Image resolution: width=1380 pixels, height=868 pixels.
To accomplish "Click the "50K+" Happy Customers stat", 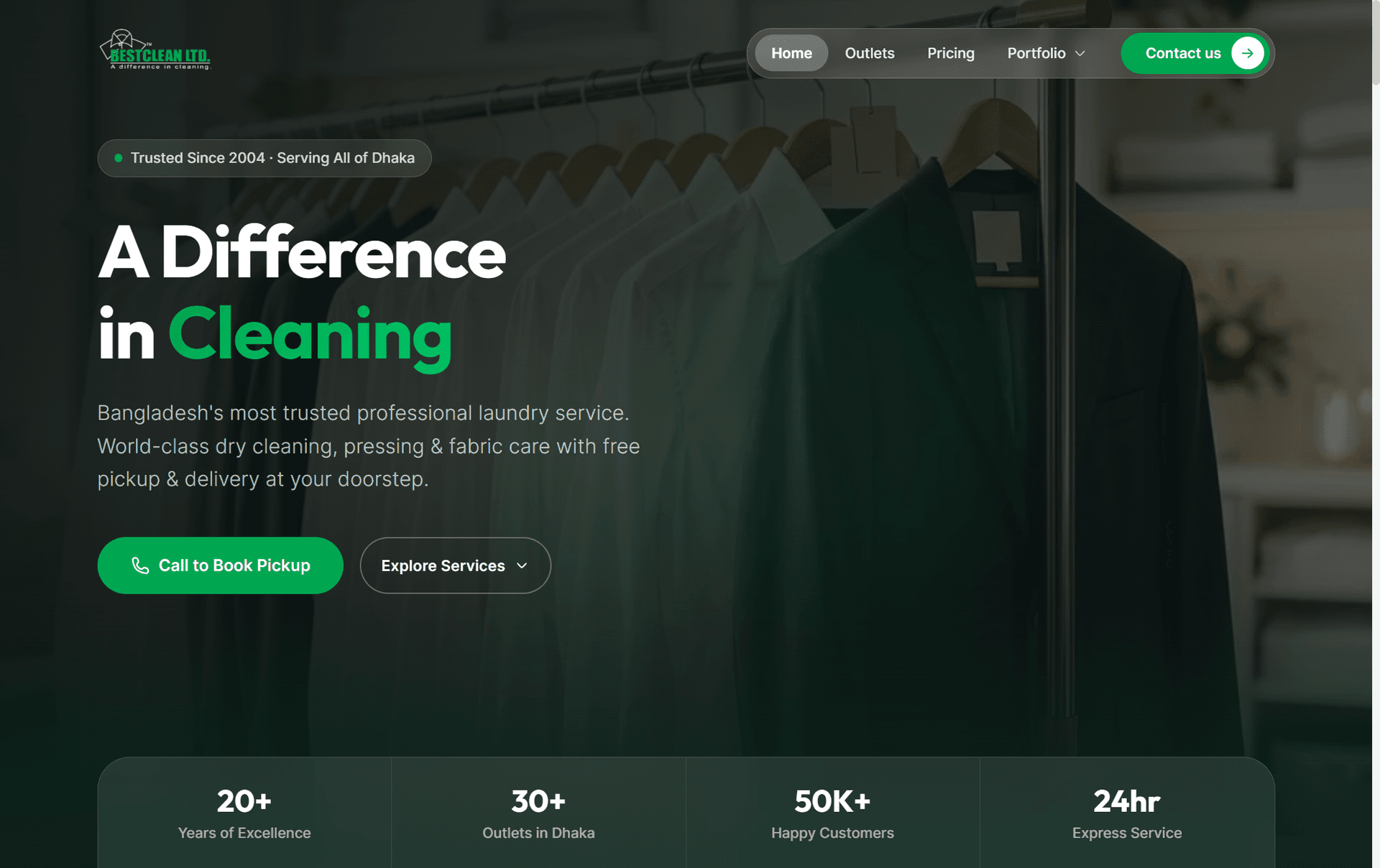I will click(x=832, y=814).
